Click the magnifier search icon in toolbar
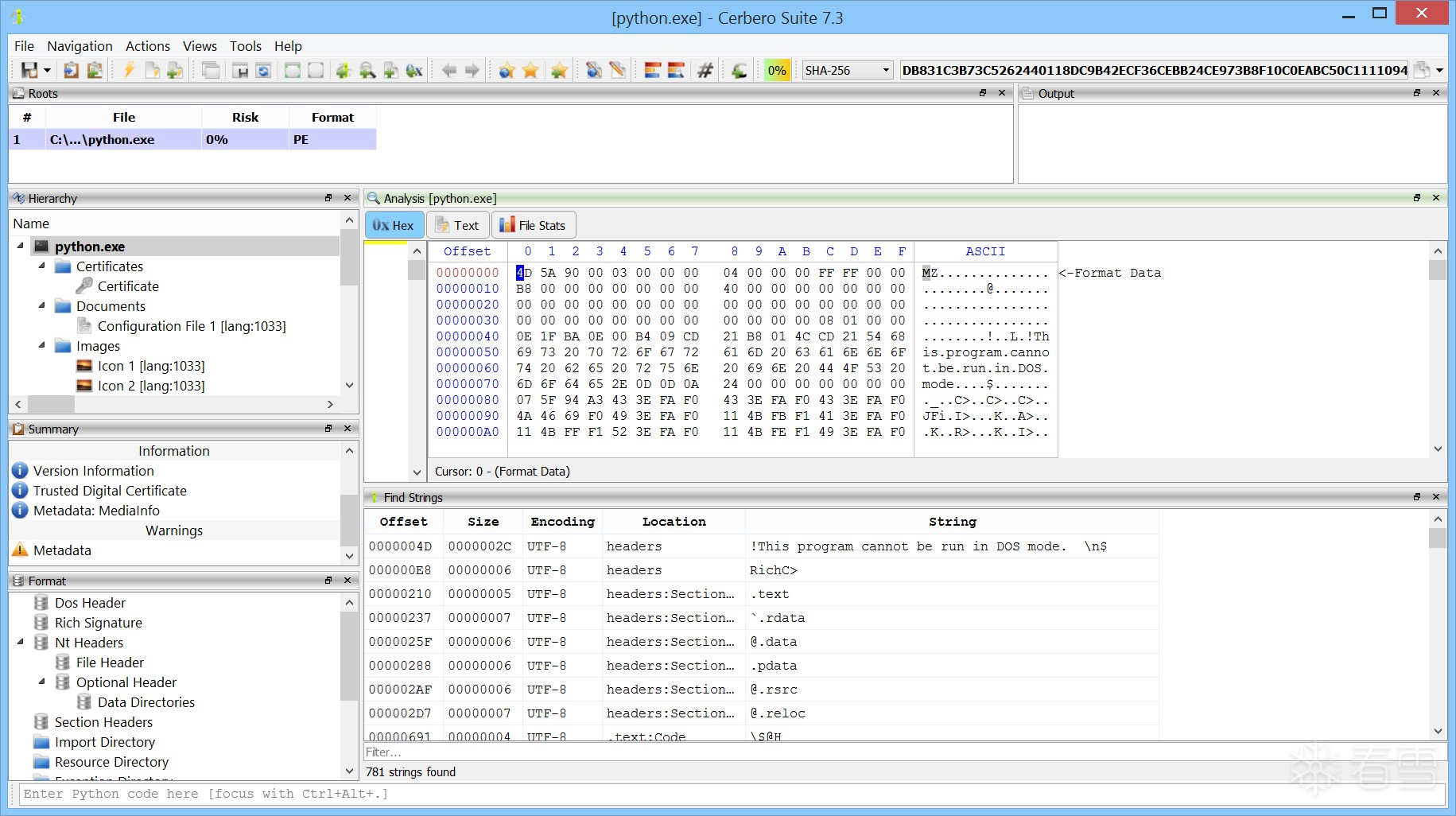This screenshot has width=1456, height=816. (x=367, y=71)
